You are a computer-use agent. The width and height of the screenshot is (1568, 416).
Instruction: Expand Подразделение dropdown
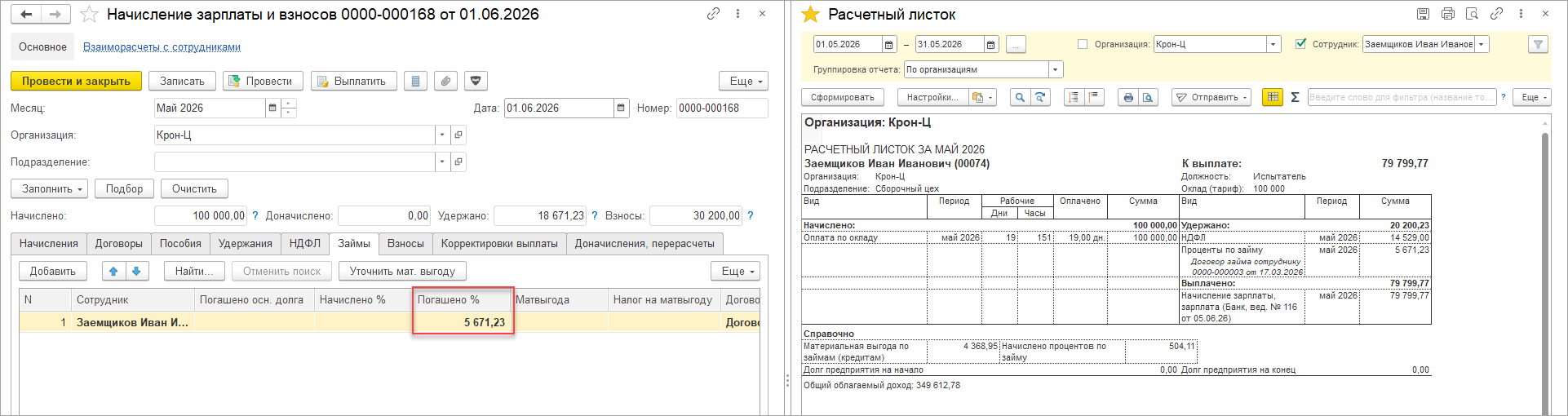tap(442, 162)
